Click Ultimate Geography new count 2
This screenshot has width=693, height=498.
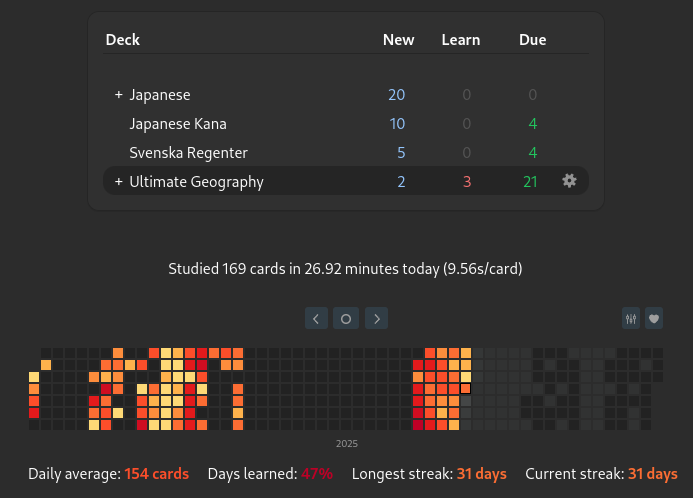pyautogui.click(x=401, y=182)
